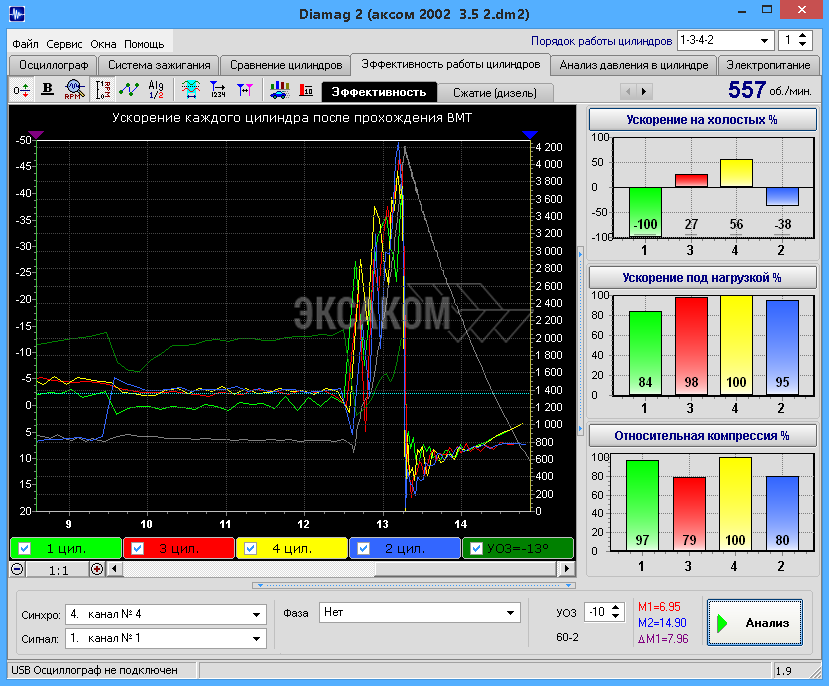Click the green connected-points graph icon
The width and height of the screenshot is (829, 686).
point(129,91)
